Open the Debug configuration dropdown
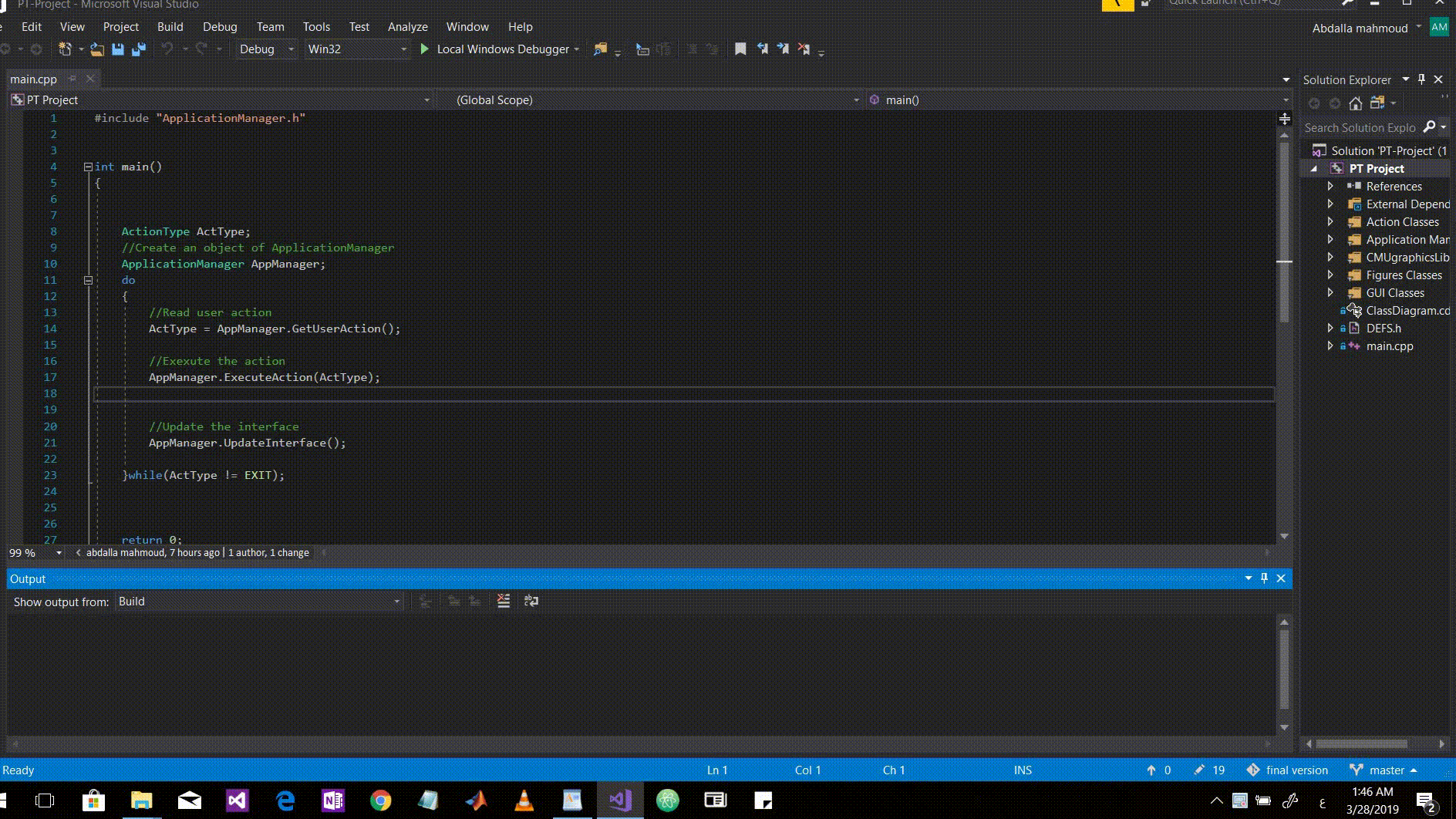 coord(266,49)
